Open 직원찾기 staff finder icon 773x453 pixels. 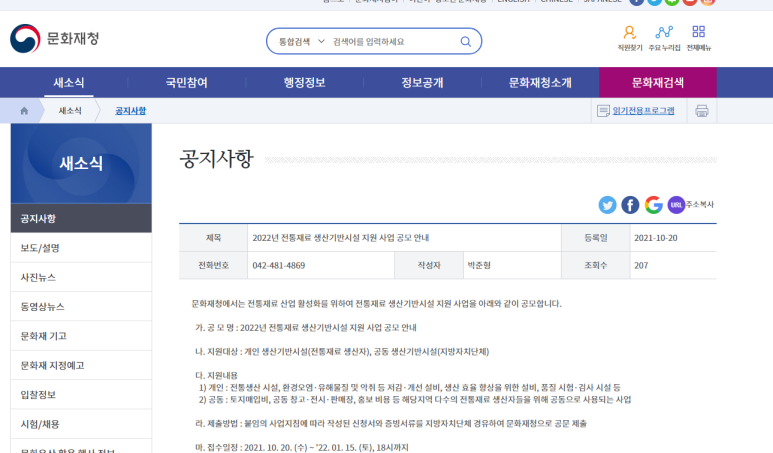630,38
